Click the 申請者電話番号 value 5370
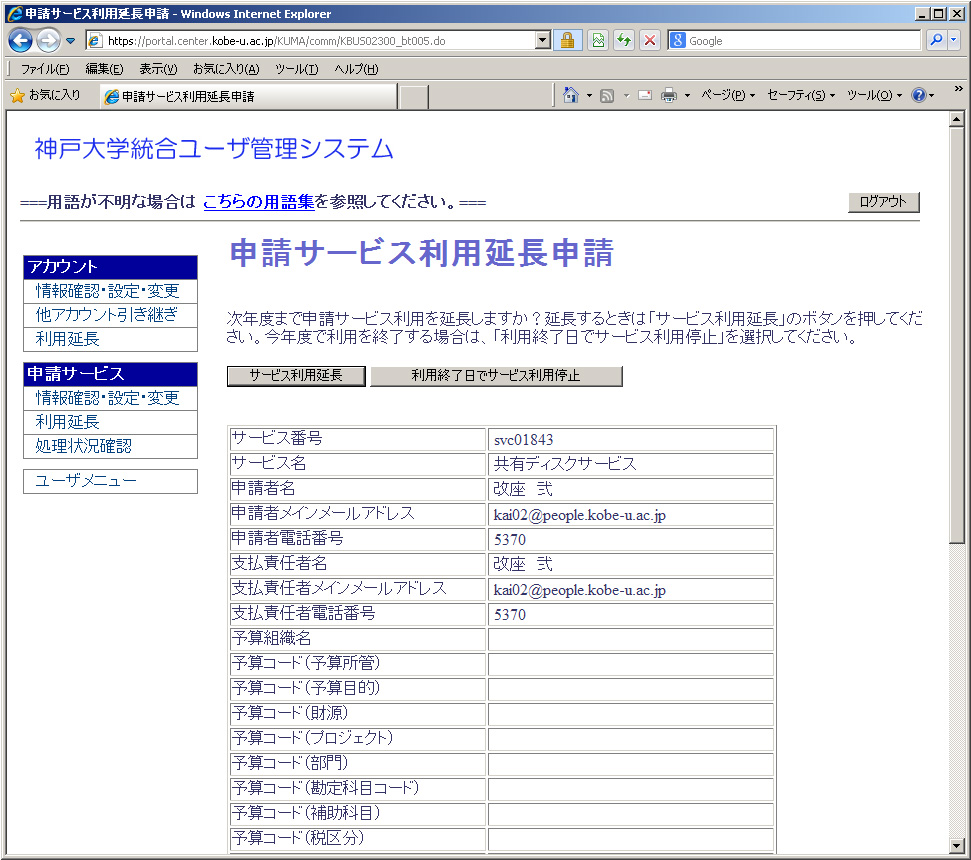The height and width of the screenshot is (860, 971). click(x=510, y=540)
